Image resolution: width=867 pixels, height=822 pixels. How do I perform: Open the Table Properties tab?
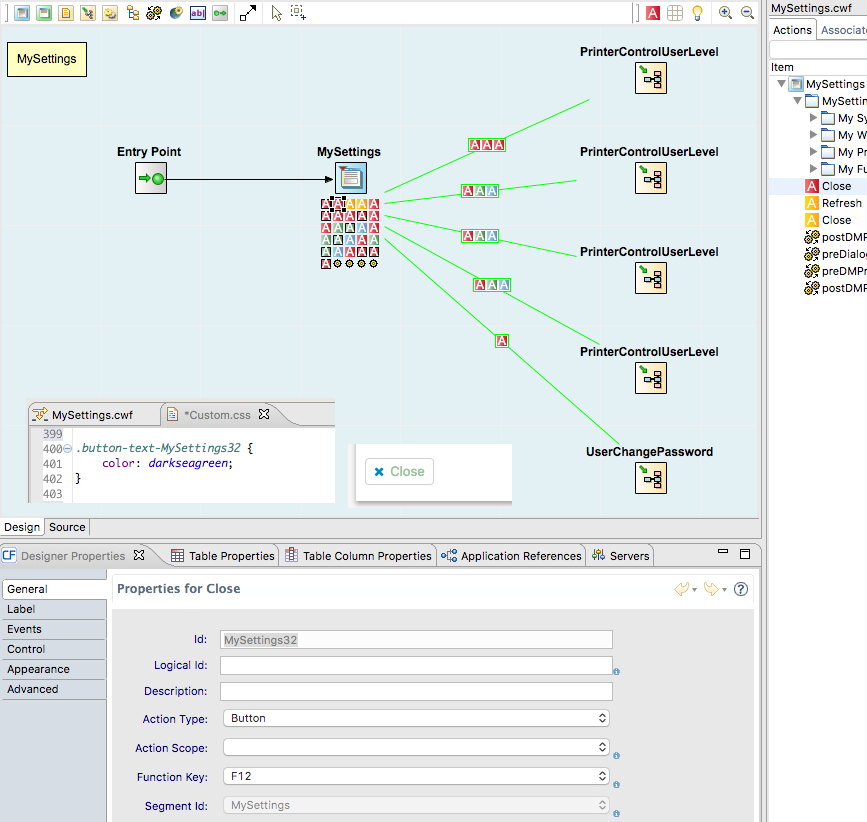(223, 556)
